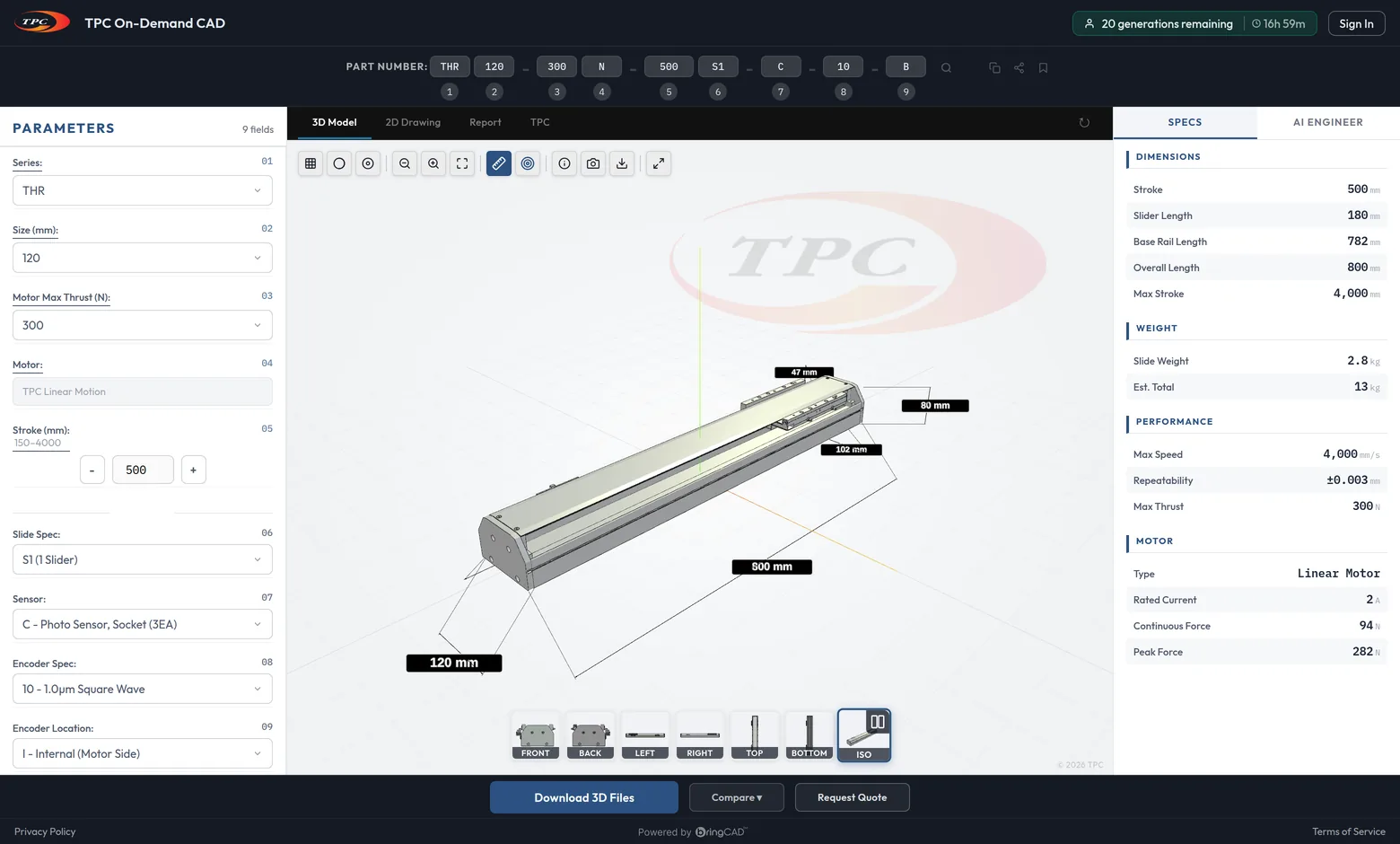1400x844 pixels.
Task: Click part number segment C
Action: pyautogui.click(x=781, y=66)
